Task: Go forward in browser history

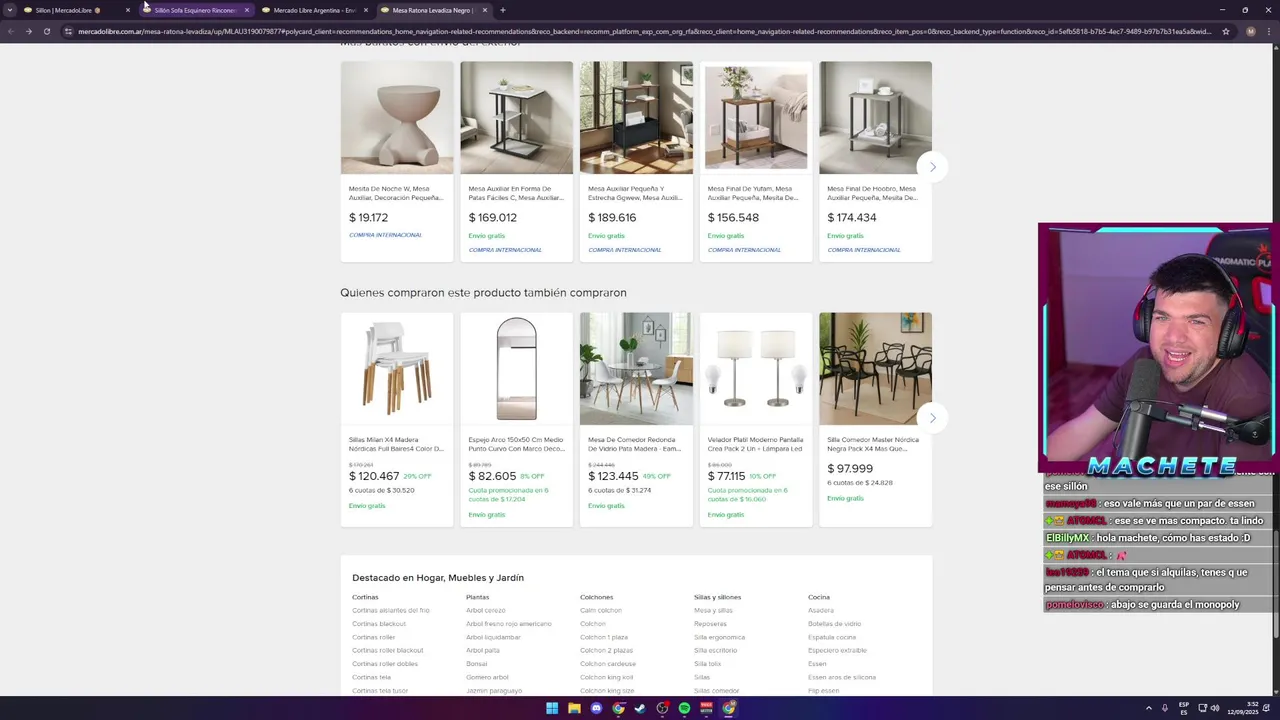Action: 28,31
